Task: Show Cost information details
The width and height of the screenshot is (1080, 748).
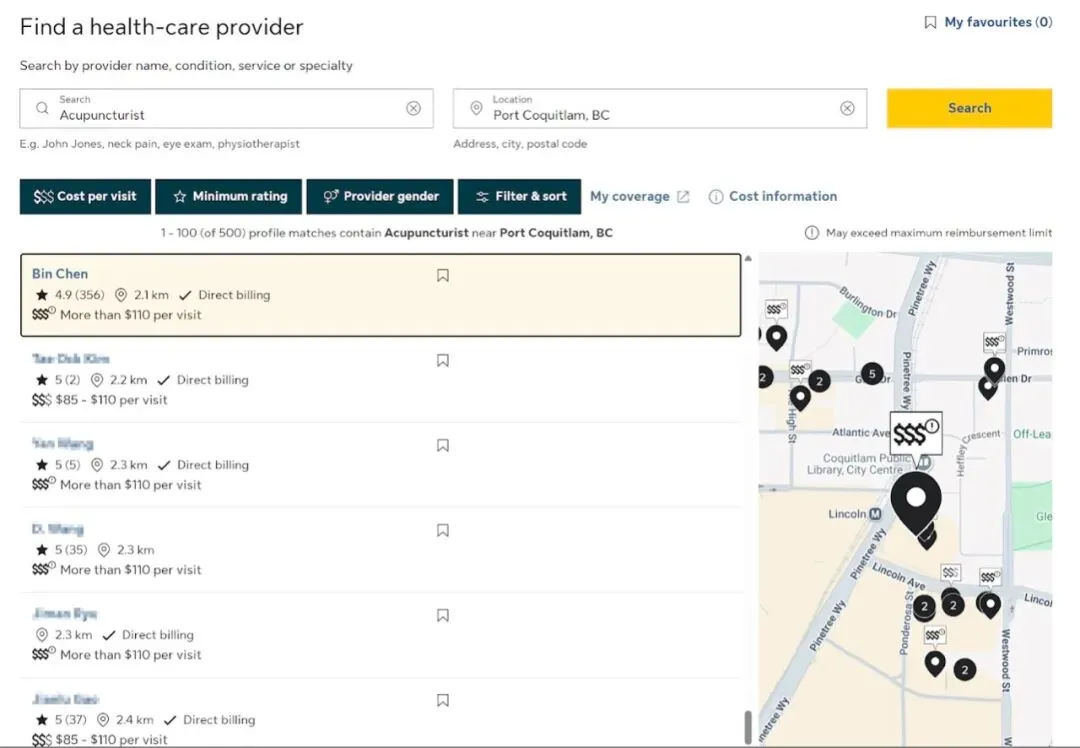Action: (x=772, y=196)
